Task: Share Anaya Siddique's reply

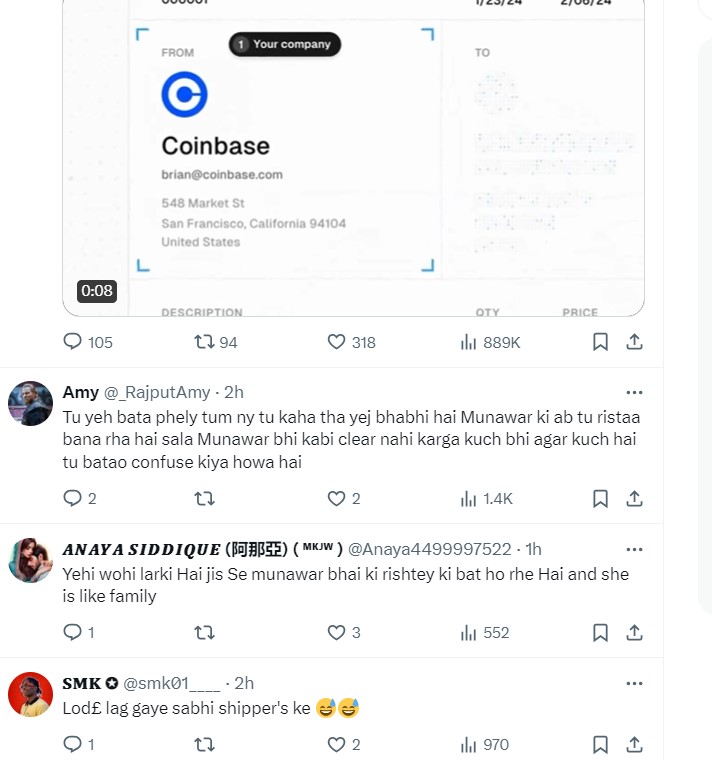Action: 634,632
